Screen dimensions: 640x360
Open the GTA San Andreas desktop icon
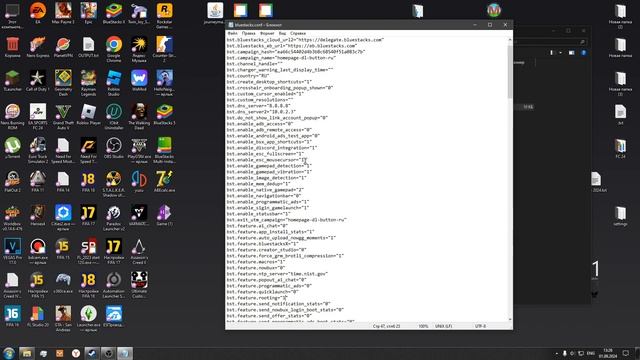pyautogui.click(x=63, y=318)
